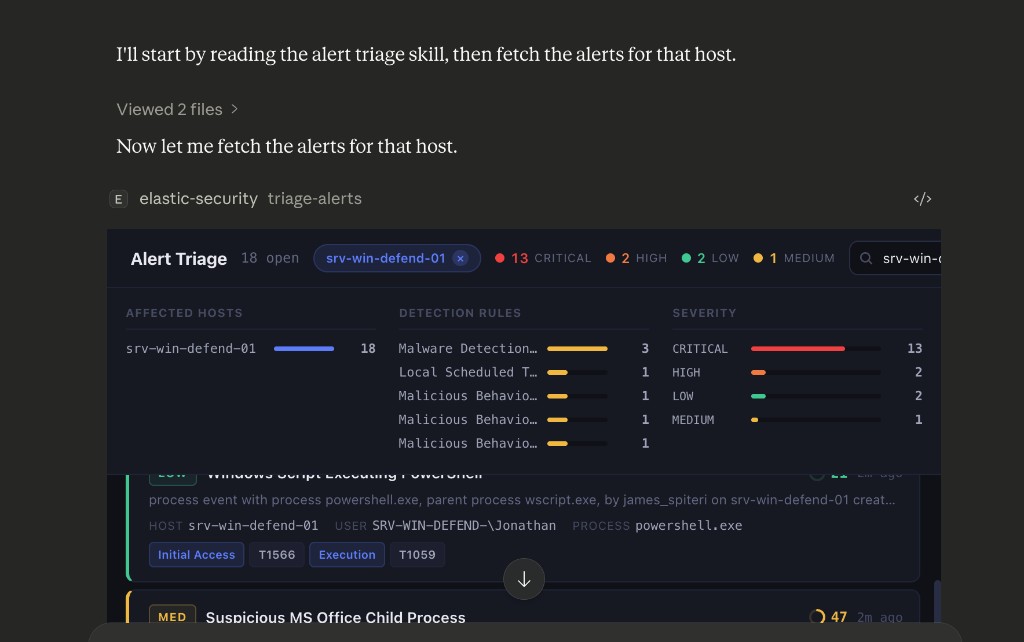1024x642 pixels.
Task: Click the red CRITICAL severity dot
Action: pyautogui.click(x=500, y=257)
